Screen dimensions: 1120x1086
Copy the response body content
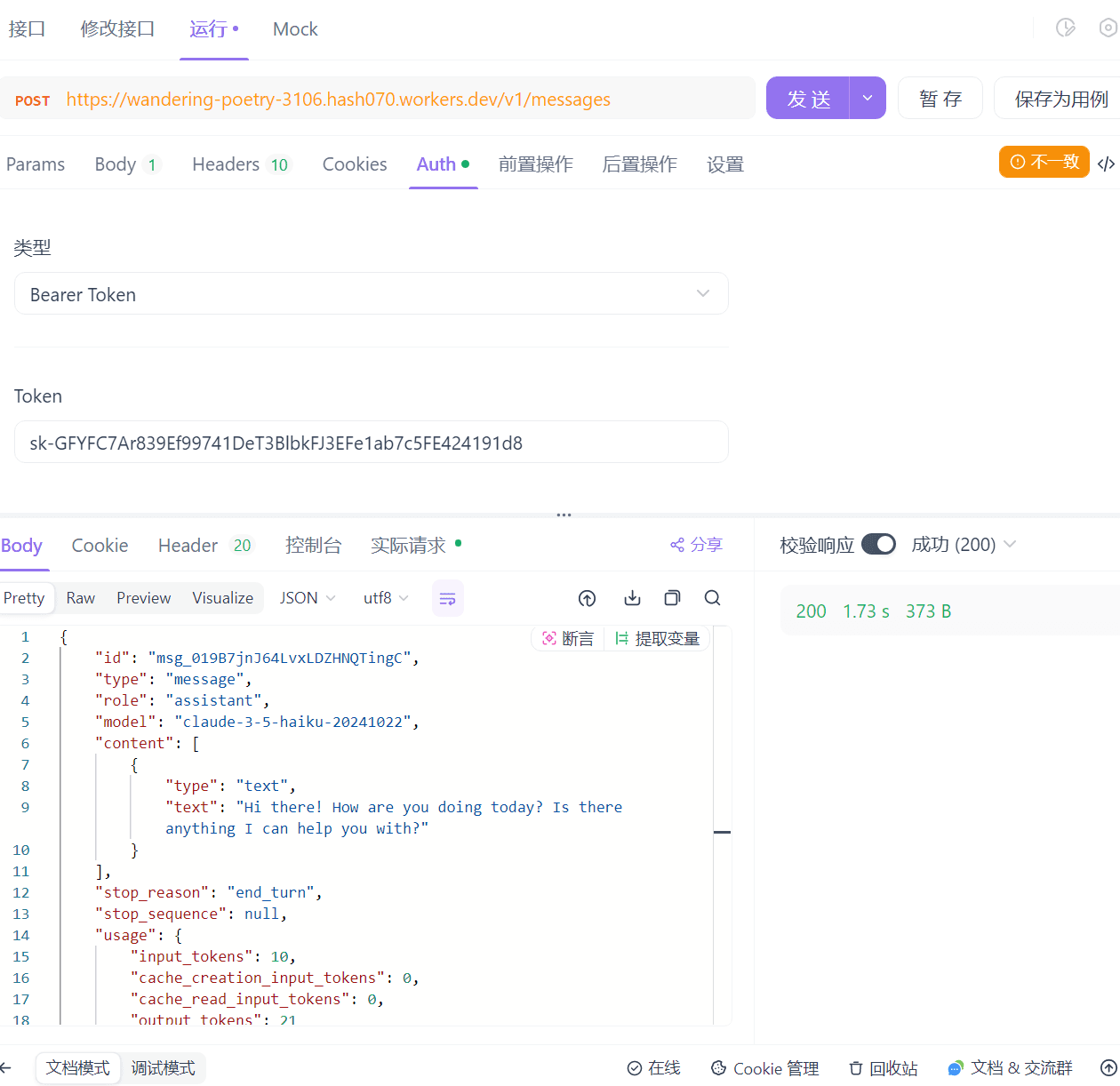(x=672, y=598)
